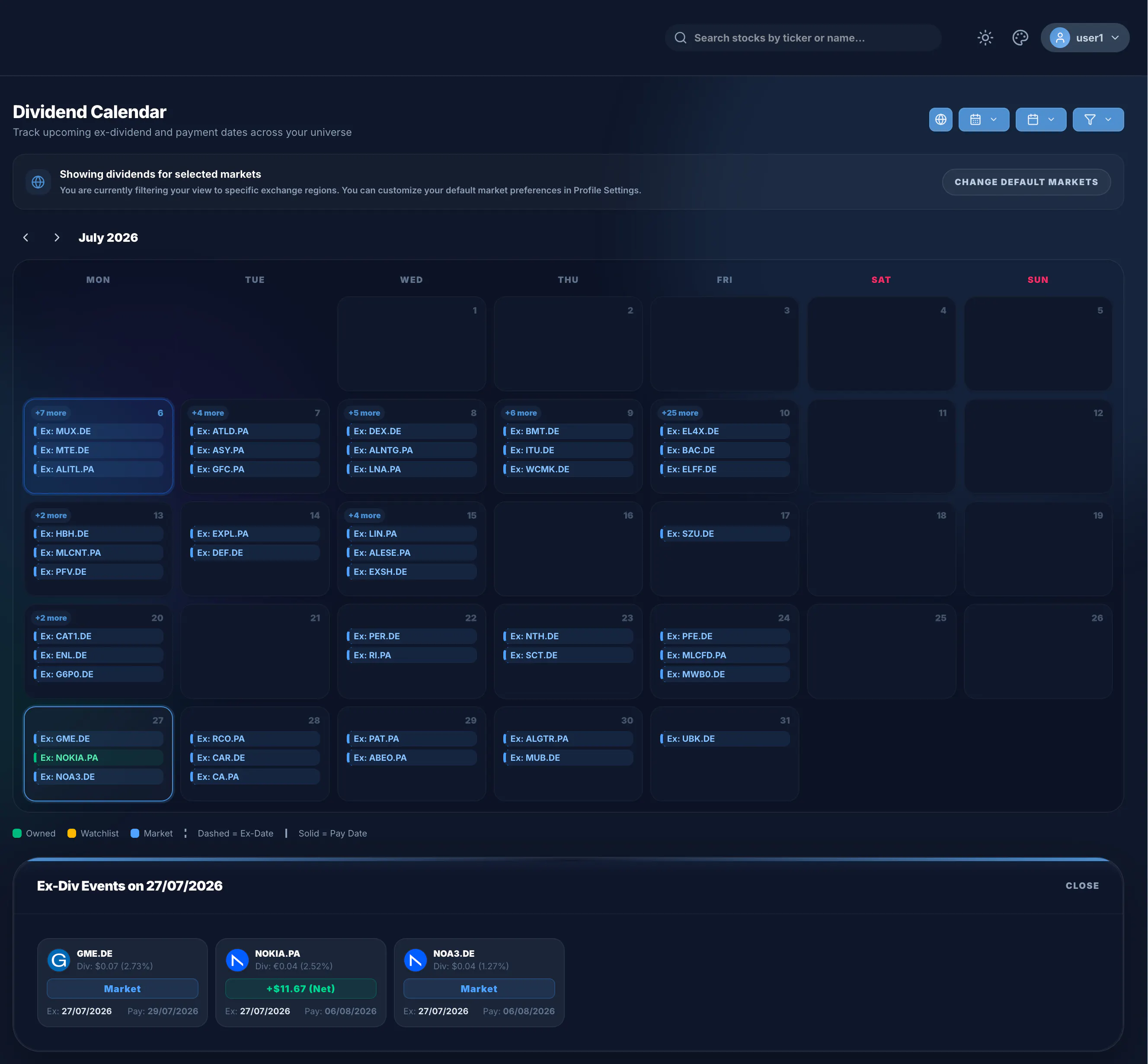Expand +25 more on July 10
The width and height of the screenshot is (1148, 1064).
[x=680, y=413]
